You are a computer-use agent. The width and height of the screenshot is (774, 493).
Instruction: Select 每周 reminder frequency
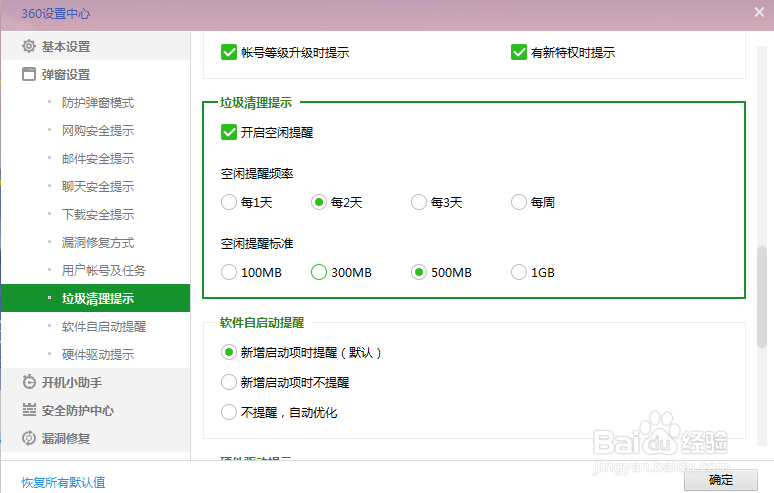point(519,202)
